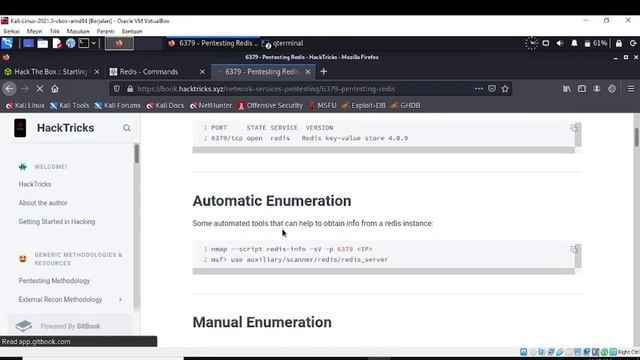
Task: Open the display icon in system tray
Action: coord(546,43)
